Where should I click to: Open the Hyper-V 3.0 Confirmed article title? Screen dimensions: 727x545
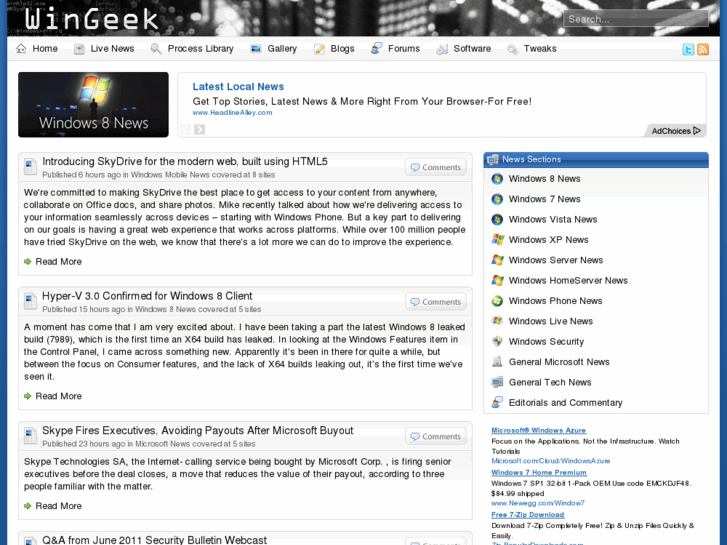[147, 296]
